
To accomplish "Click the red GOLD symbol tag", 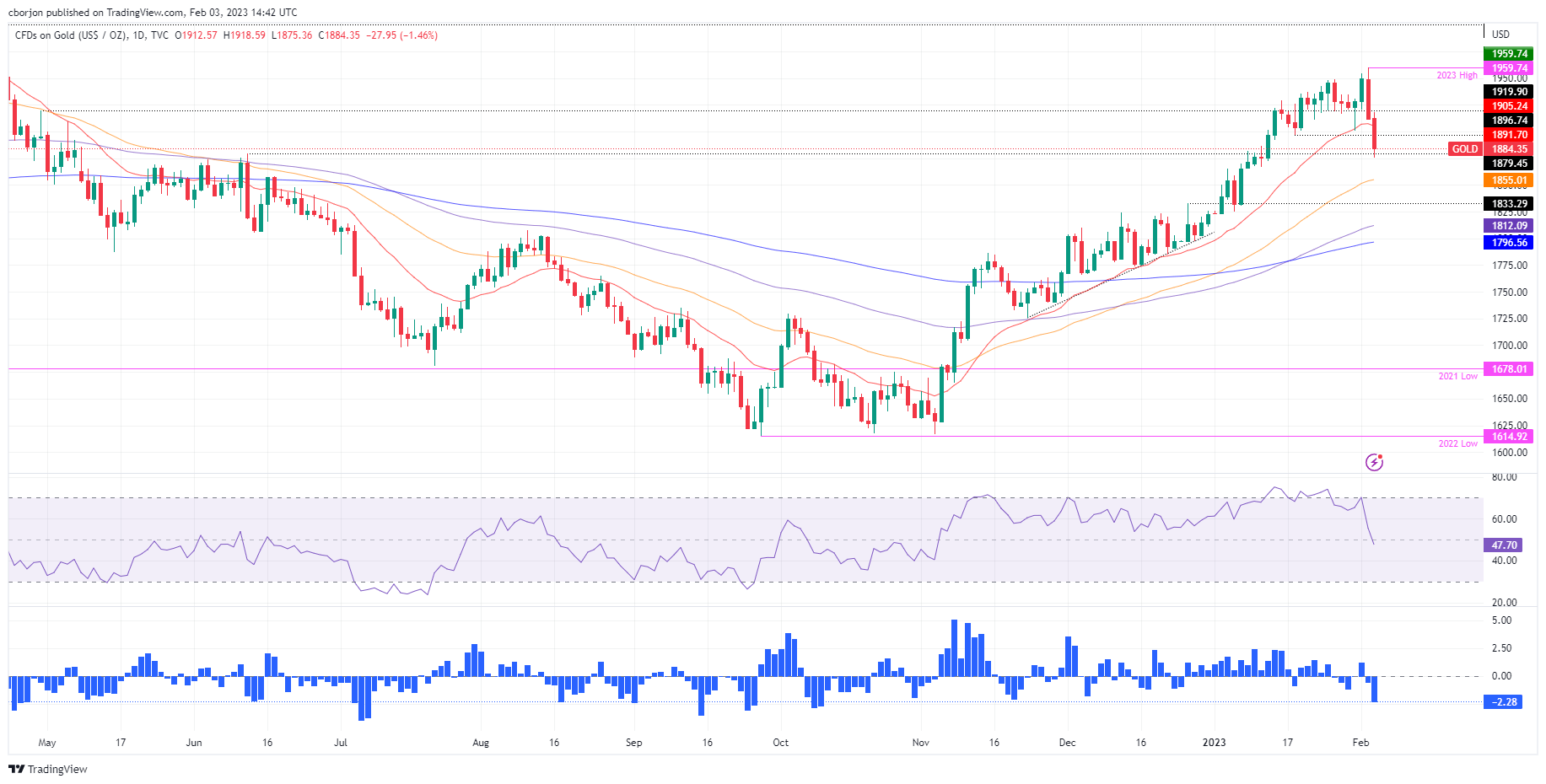I will coord(1464,149).
